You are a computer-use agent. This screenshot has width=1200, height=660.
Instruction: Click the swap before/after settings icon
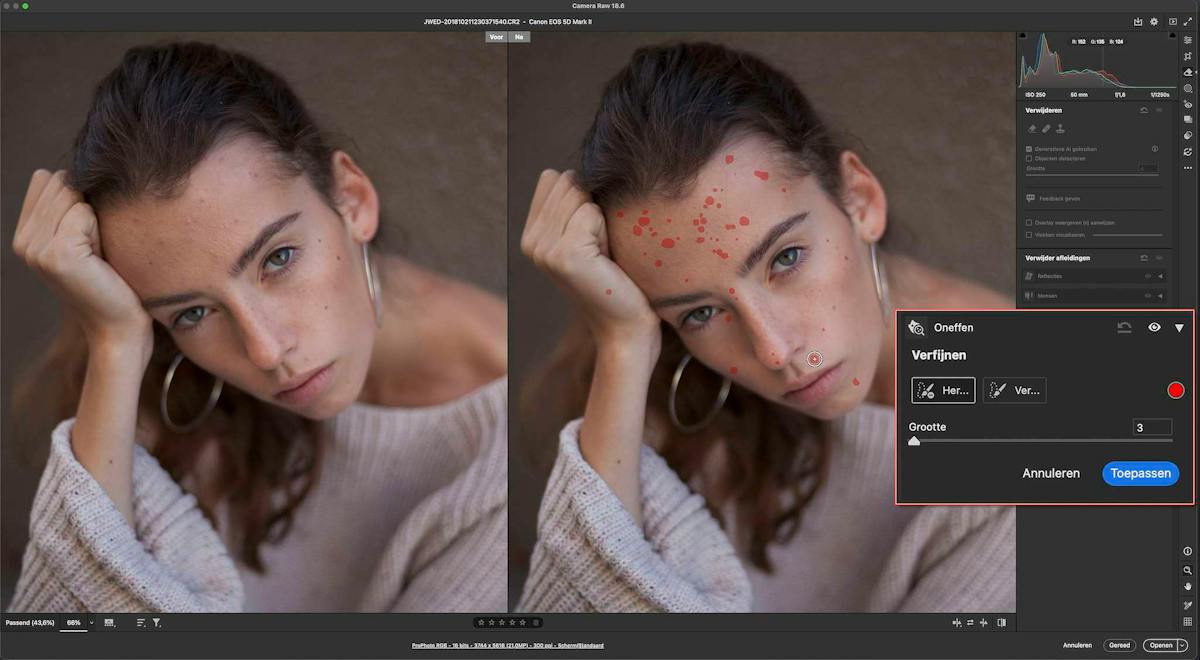pos(970,623)
